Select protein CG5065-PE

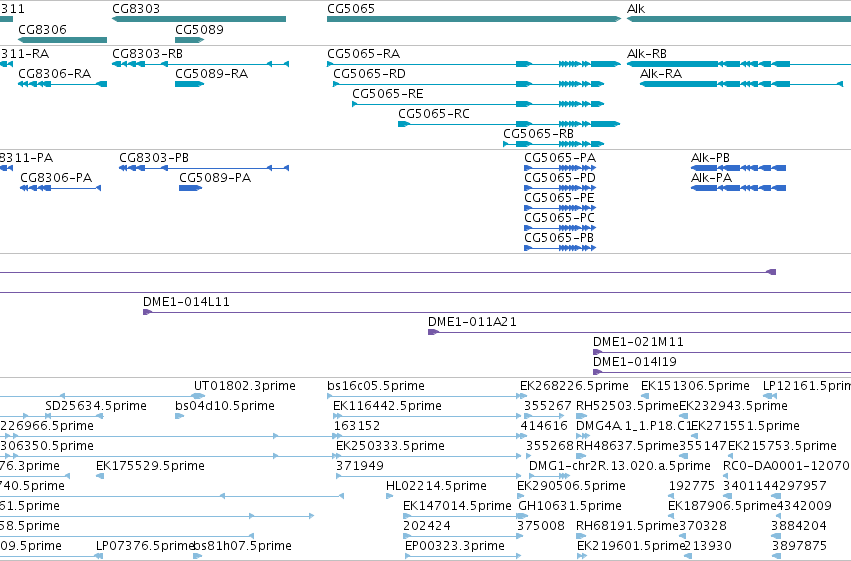click(560, 208)
